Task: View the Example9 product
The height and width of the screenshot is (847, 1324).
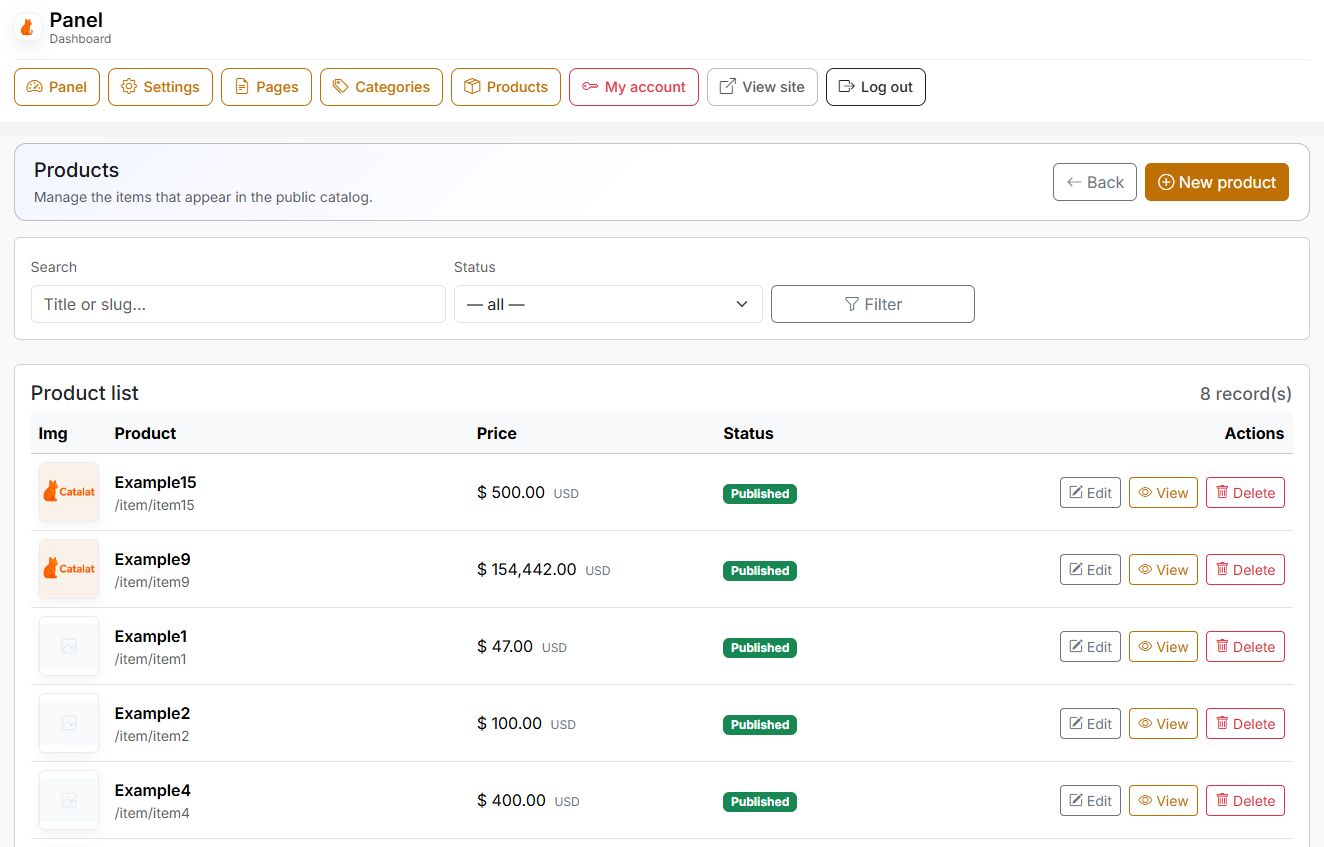Action: (1163, 570)
